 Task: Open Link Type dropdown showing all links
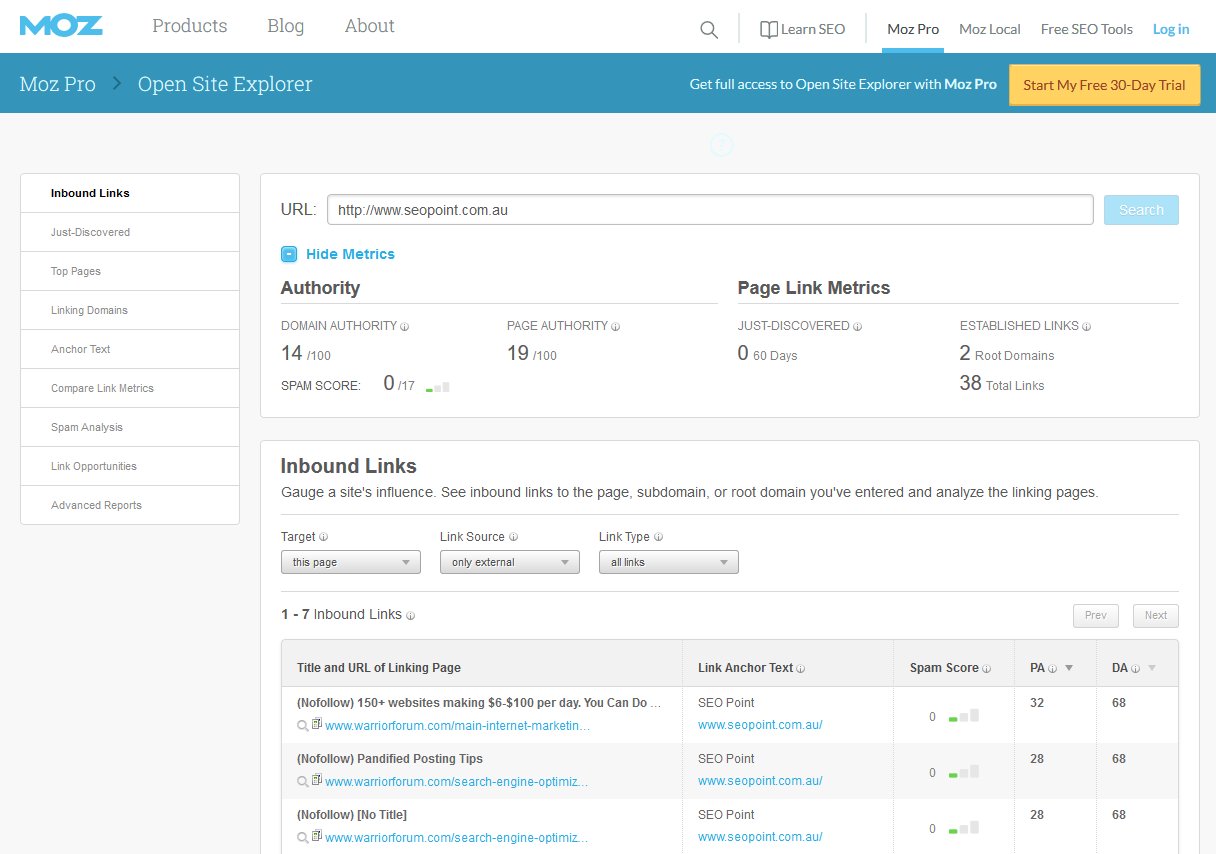(x=669, y=562)
